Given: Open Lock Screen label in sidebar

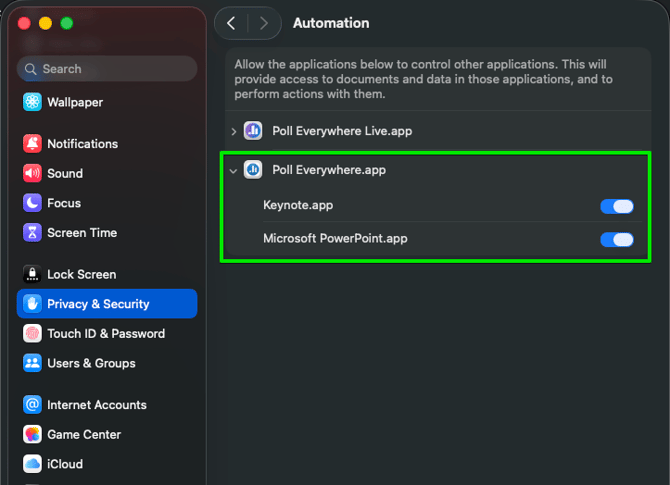Looking at the screenshot, I should [x=82, y=274].
